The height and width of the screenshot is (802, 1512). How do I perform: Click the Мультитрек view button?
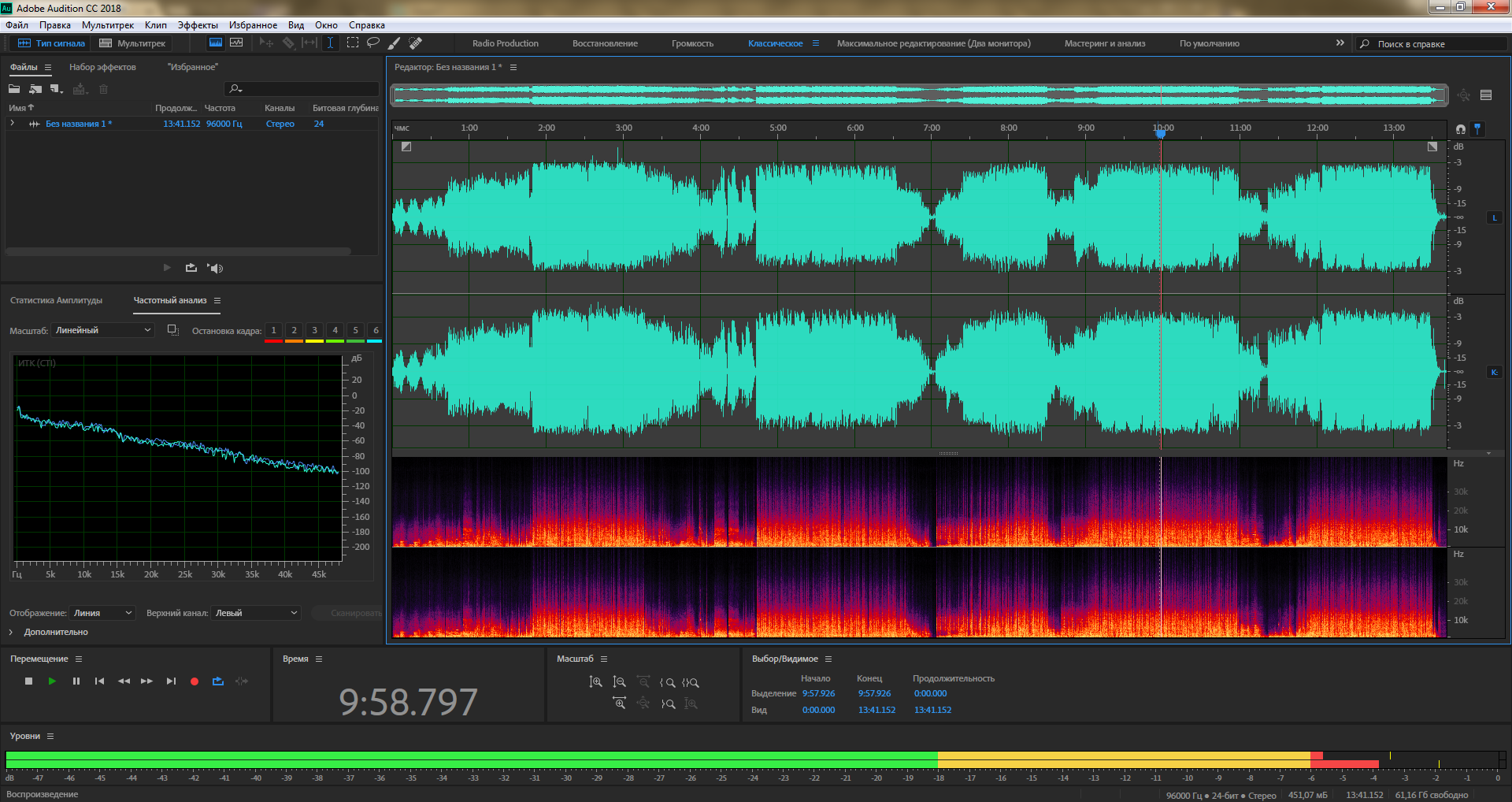[x=132, y=43]
